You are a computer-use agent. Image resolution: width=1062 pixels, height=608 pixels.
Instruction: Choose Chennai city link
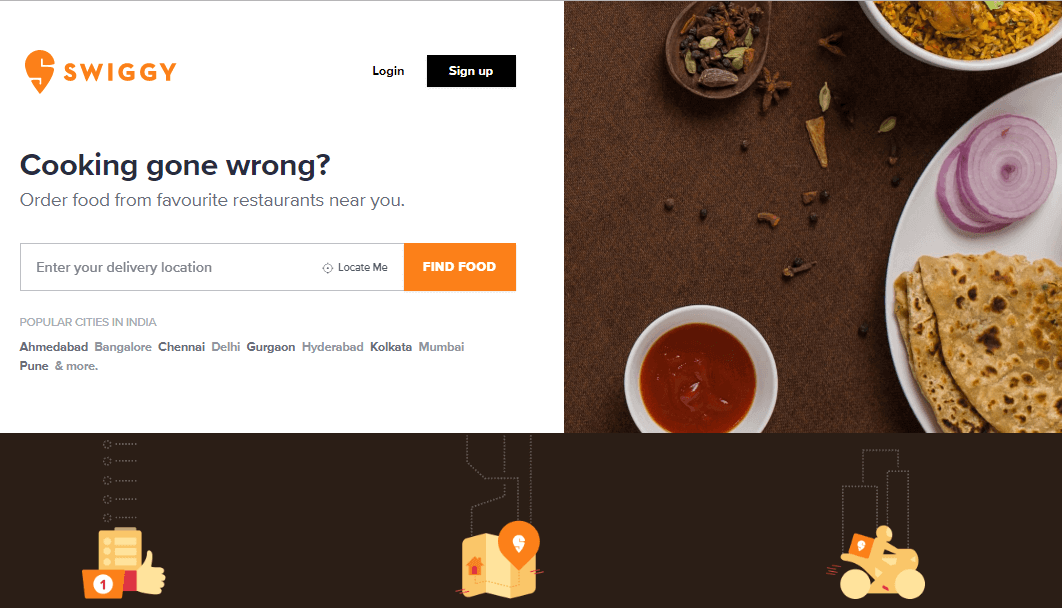(x=182, y=347)
